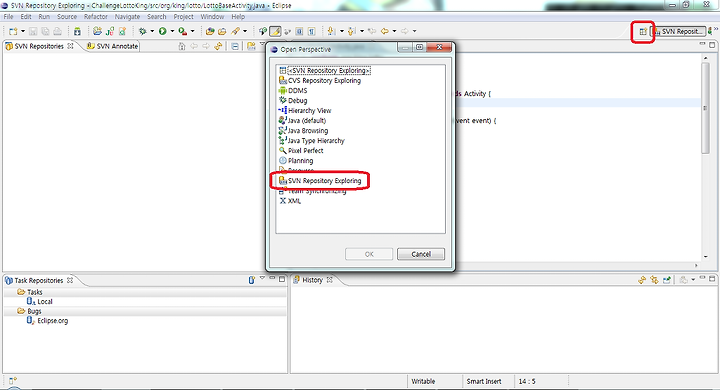Click the Open Task folder icon
This screenshot has height=390, width=720.
click(x=222, y=31)
